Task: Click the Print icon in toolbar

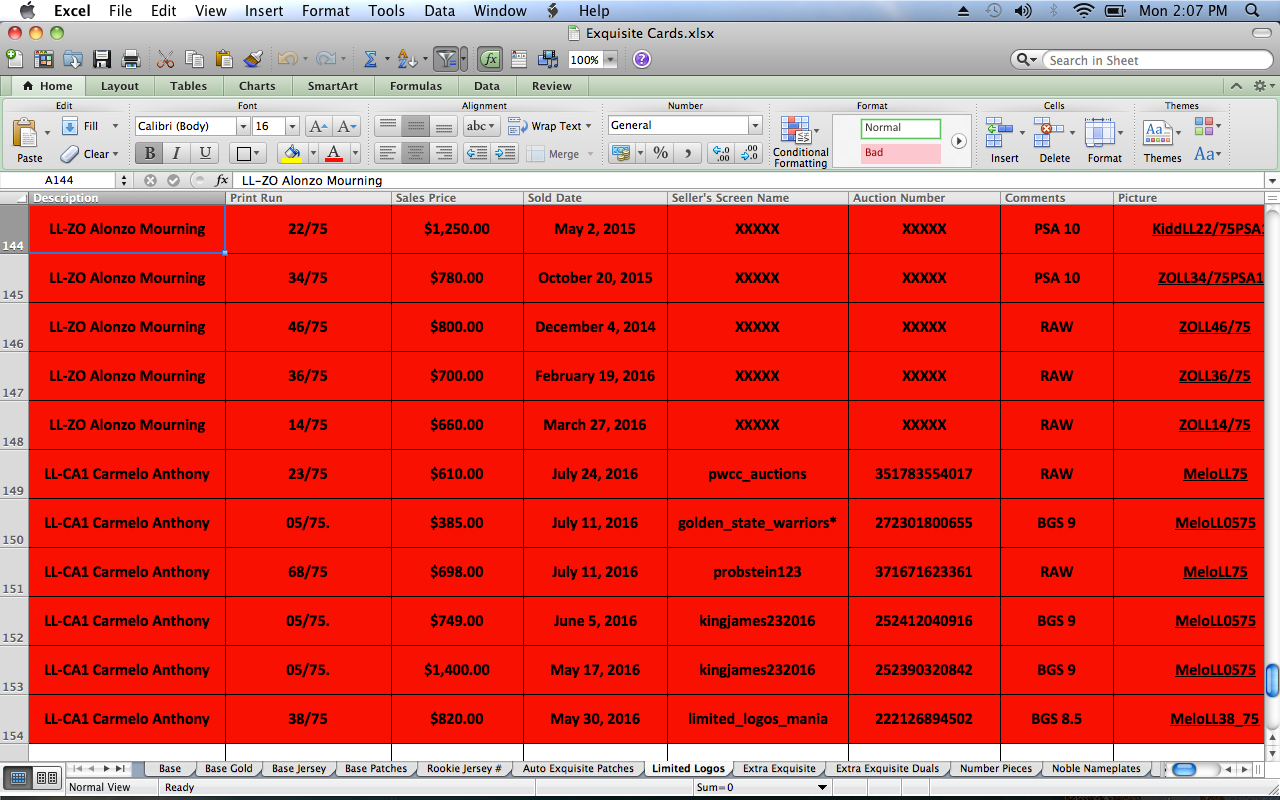Action: click(x=130, y=60)
